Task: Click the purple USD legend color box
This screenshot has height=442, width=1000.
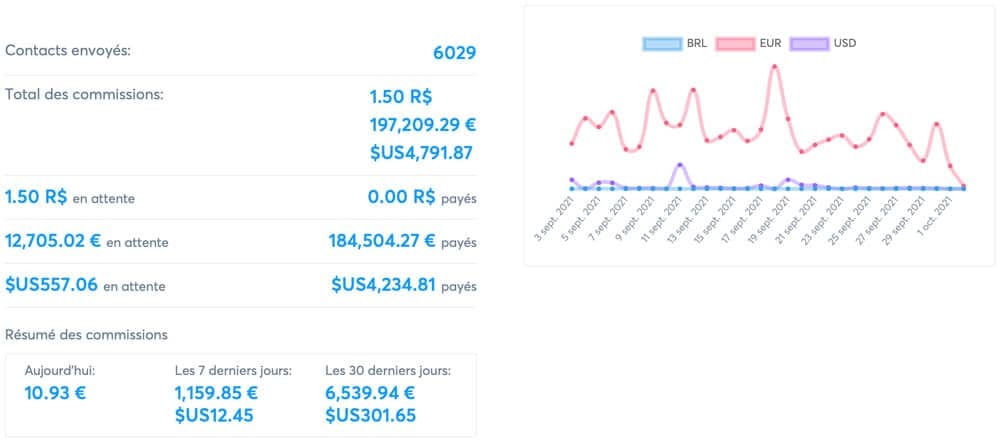Action: tap(809, 44)
